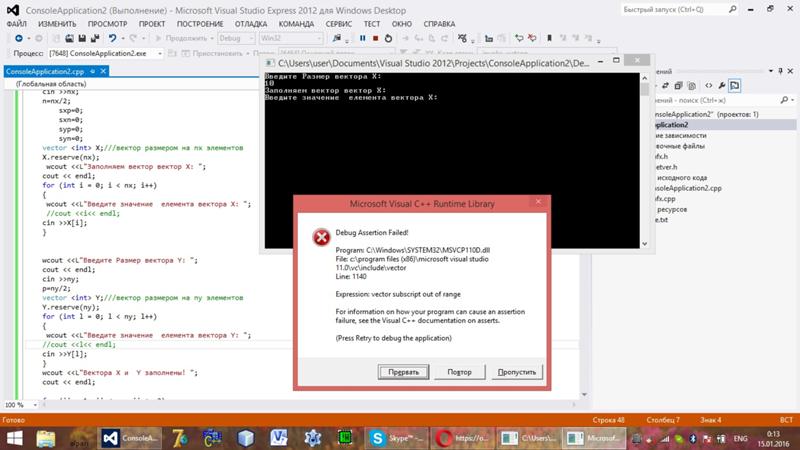Open the Undo history dropdown arrow
This screenshot has height=450, width=800.
[x=123, y=38]
